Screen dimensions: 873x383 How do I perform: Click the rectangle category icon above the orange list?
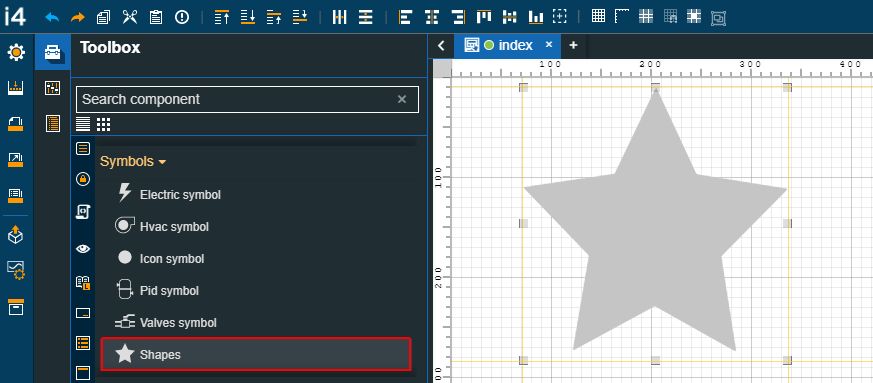point(83,313)
